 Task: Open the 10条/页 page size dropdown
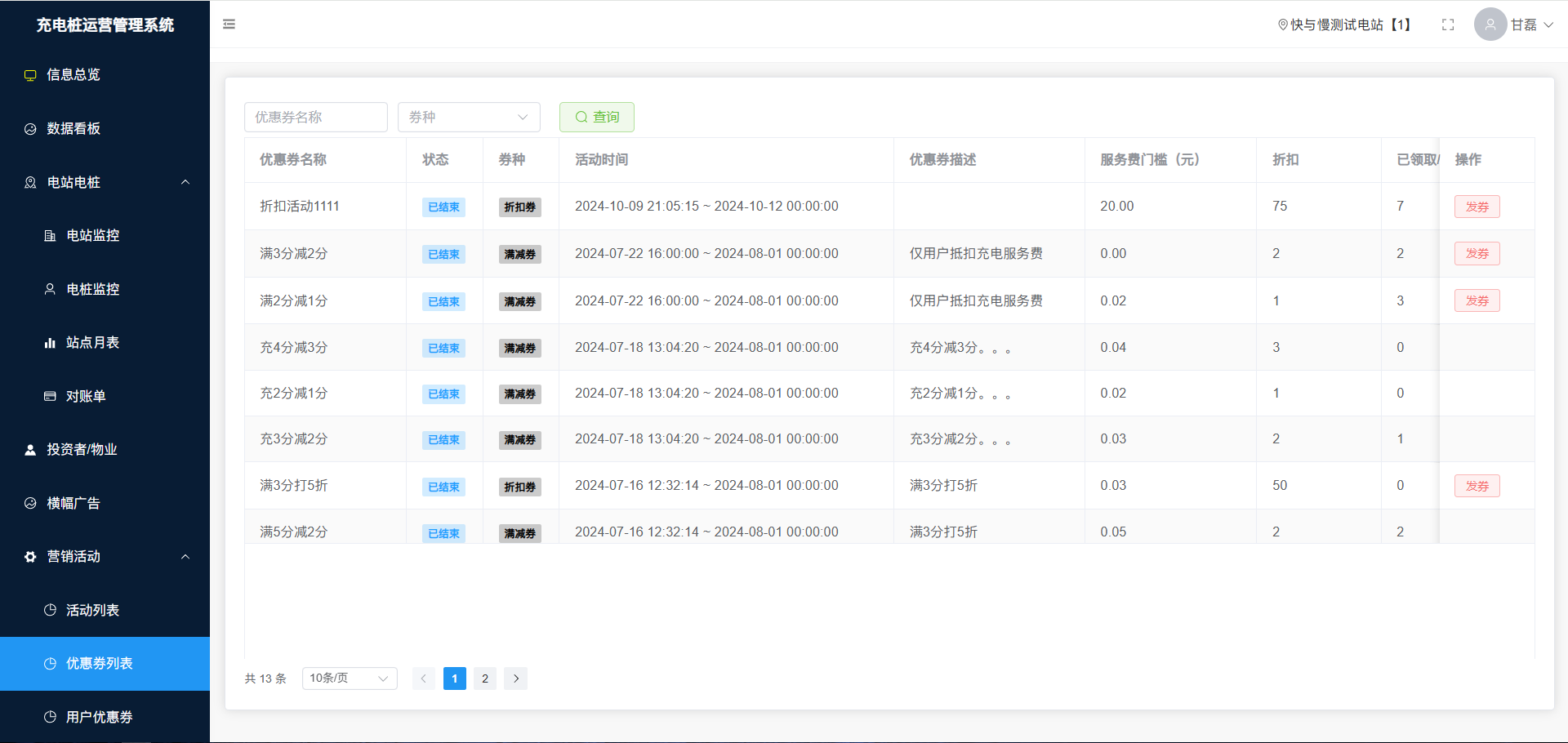coord(350,678)
